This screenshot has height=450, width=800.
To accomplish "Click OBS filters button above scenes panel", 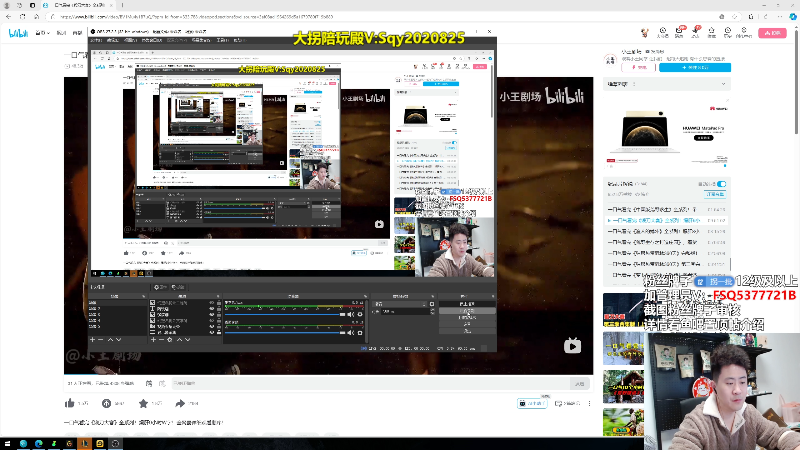I will click(178, 287).
